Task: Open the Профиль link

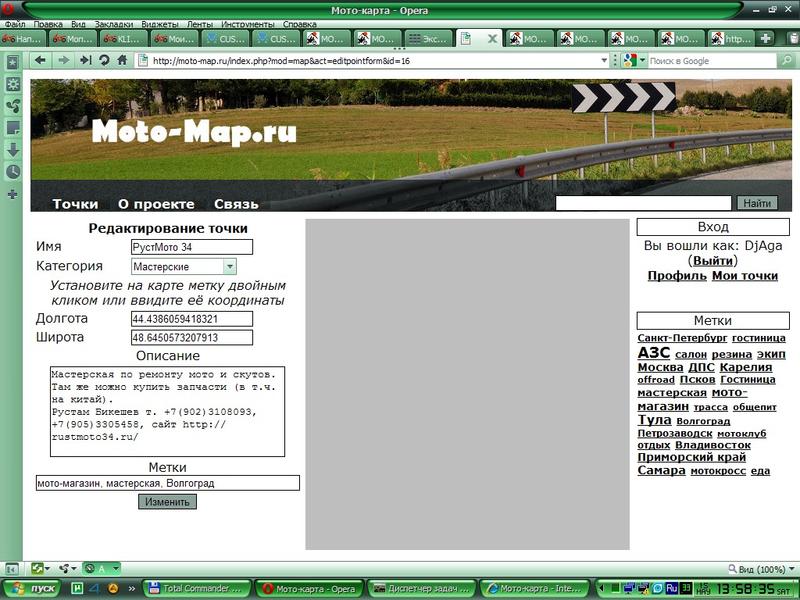Action: click(677, 276)
